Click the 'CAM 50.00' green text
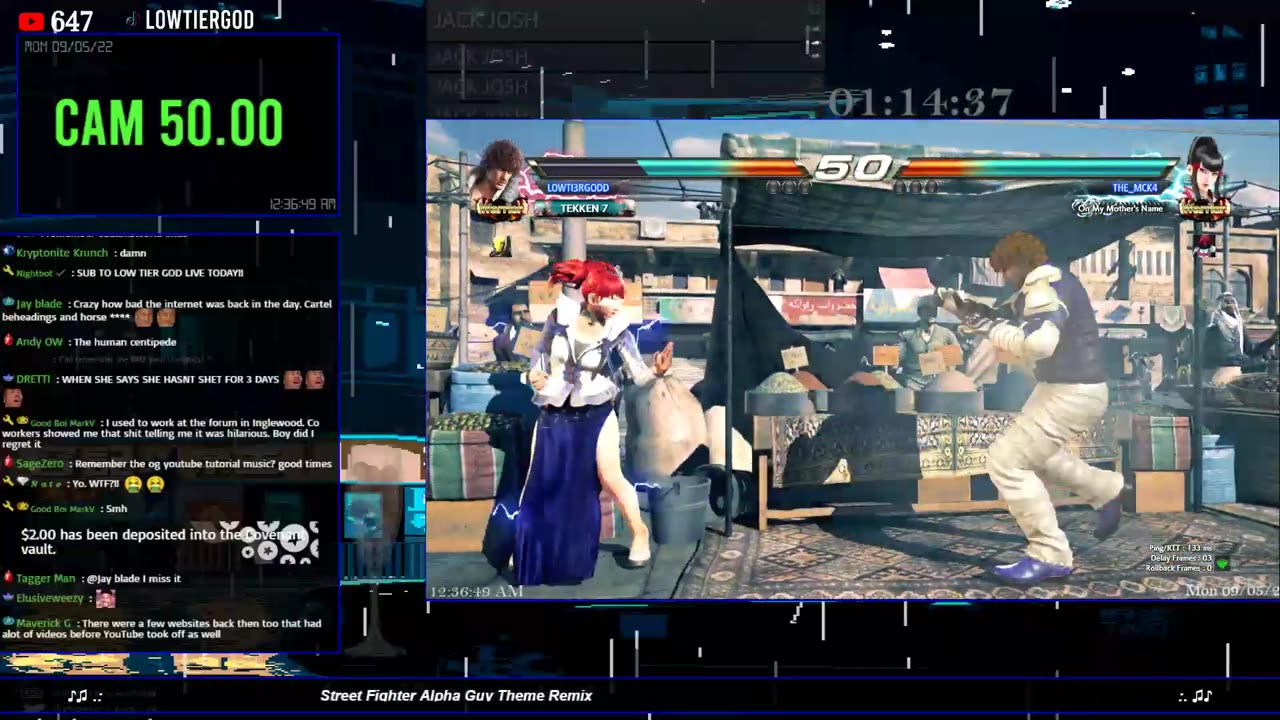Viewport: 1280px width, 720px height. coord(168,125)
